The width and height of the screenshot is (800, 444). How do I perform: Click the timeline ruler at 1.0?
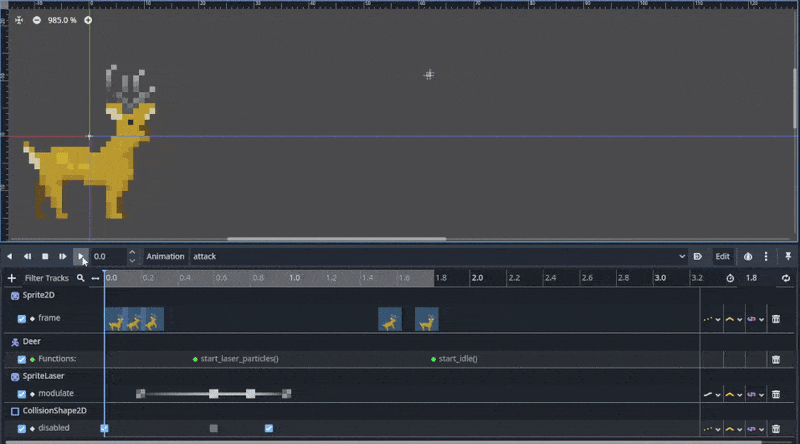tap(294, 278)
